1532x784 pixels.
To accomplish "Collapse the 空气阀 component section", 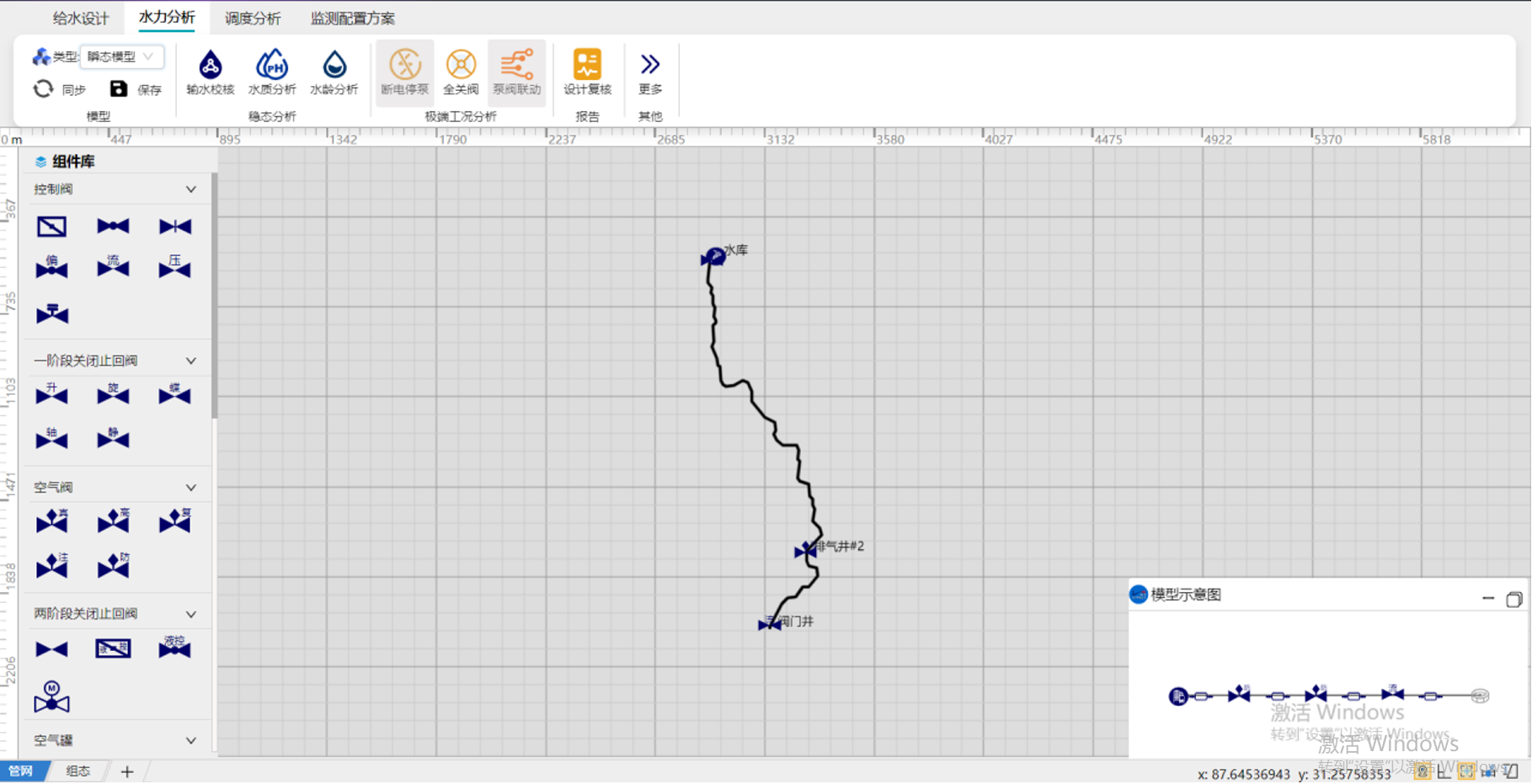I will click(x=191, y=488).
